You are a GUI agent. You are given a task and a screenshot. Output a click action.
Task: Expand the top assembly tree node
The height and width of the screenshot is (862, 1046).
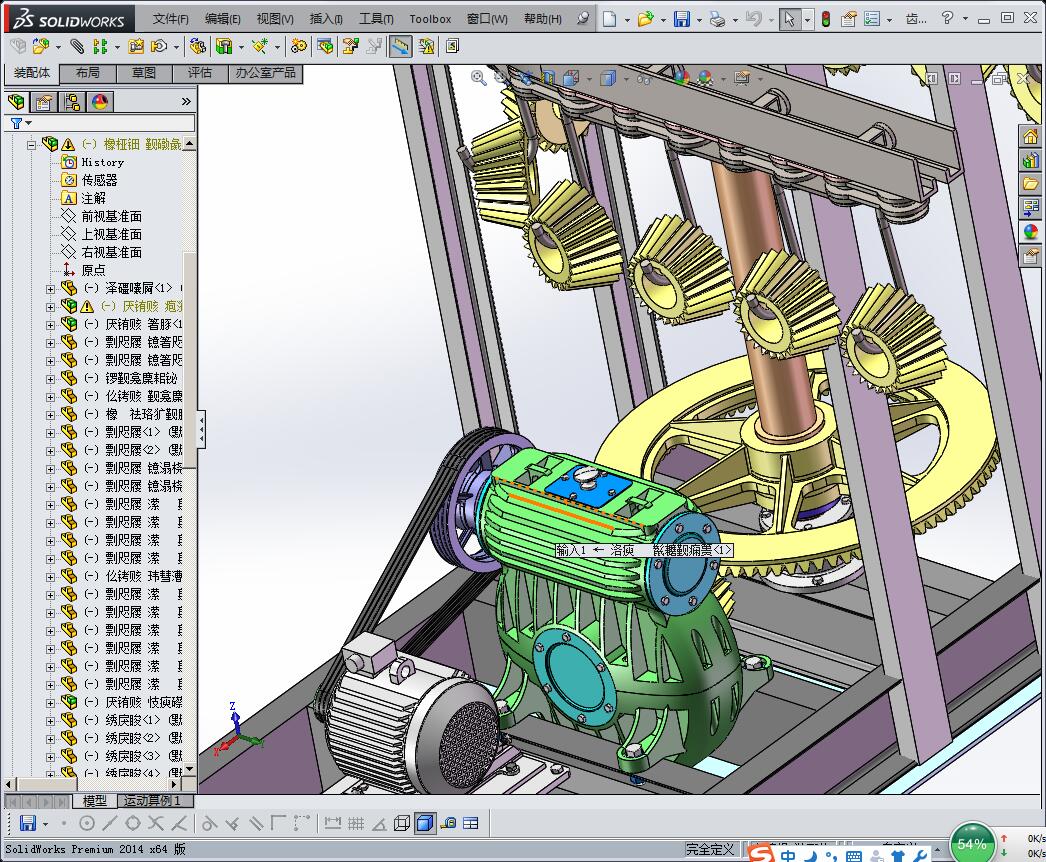click(31, 144)
